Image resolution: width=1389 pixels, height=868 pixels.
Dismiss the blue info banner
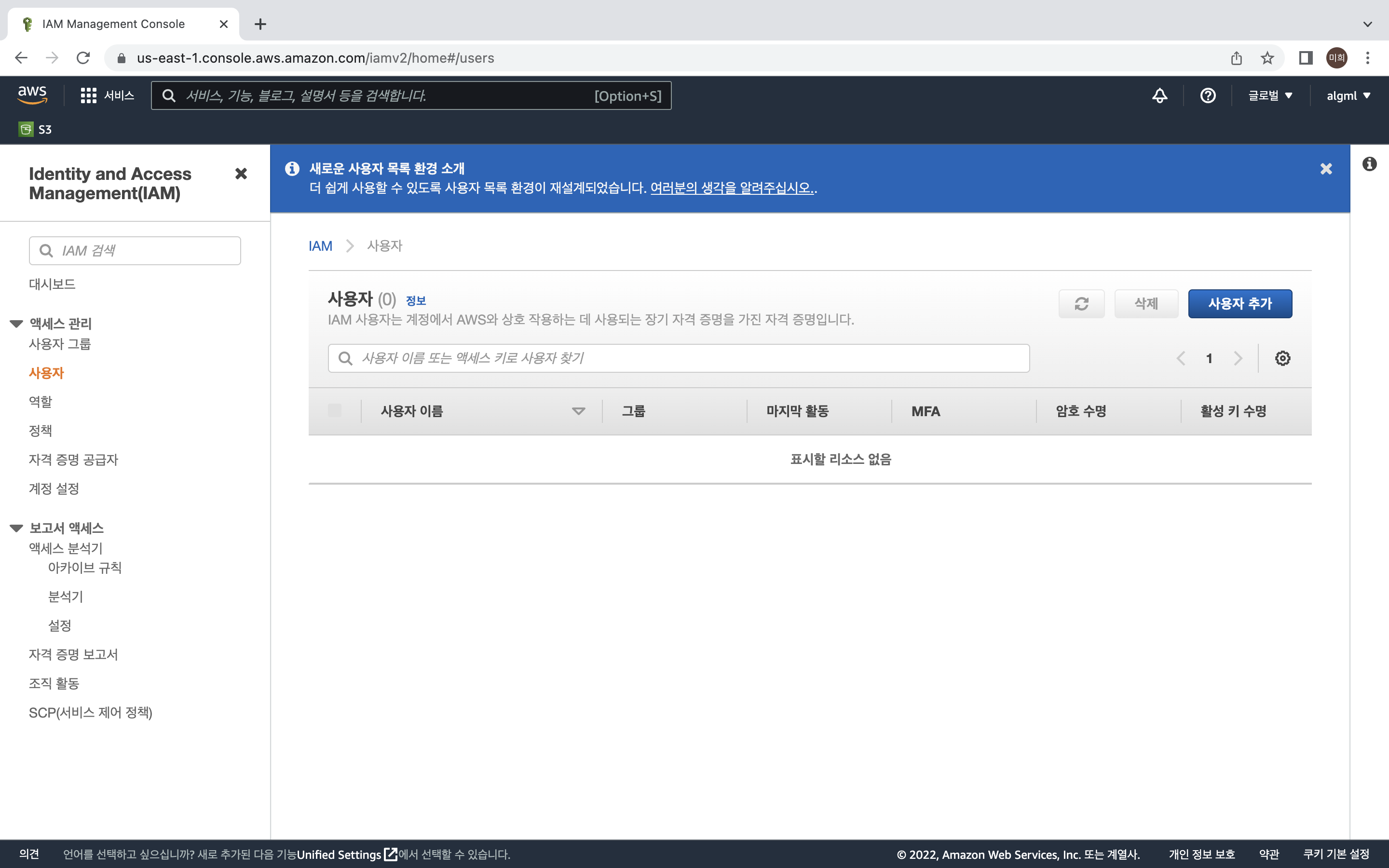coord(1326,169)
